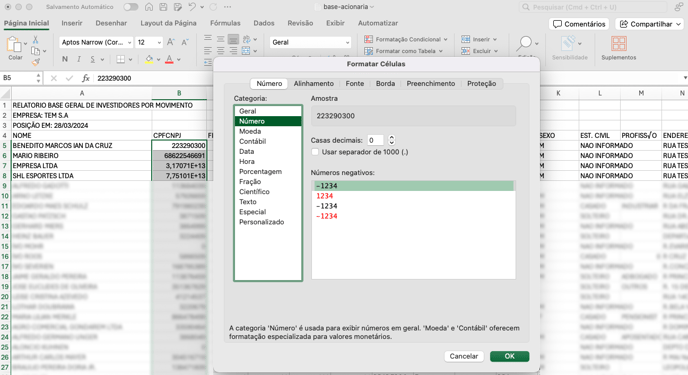Image resolution: width=688 pixels, height=375 pixels.
Task: Toggle the Salvamento Automático switch
Action: 130,7
